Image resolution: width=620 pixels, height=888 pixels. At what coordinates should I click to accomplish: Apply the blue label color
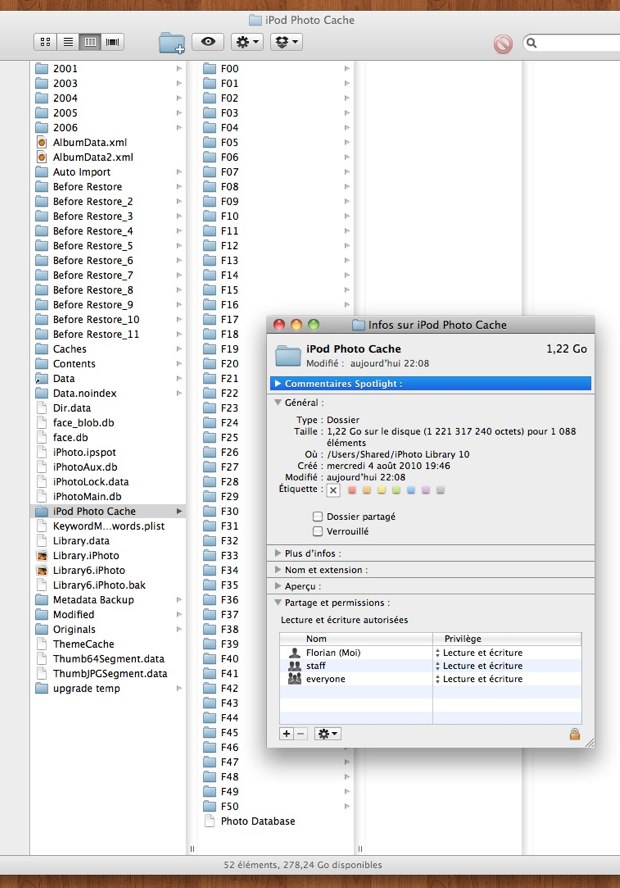click(x=411, y=490)
